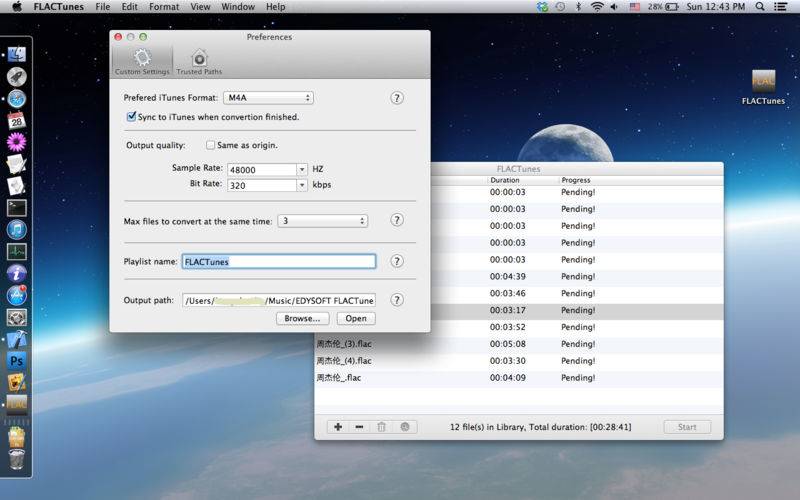Screen dimensions: 800x500
Task: Open the purple flower app in the Dock
Action: click(x=16, y=142)
